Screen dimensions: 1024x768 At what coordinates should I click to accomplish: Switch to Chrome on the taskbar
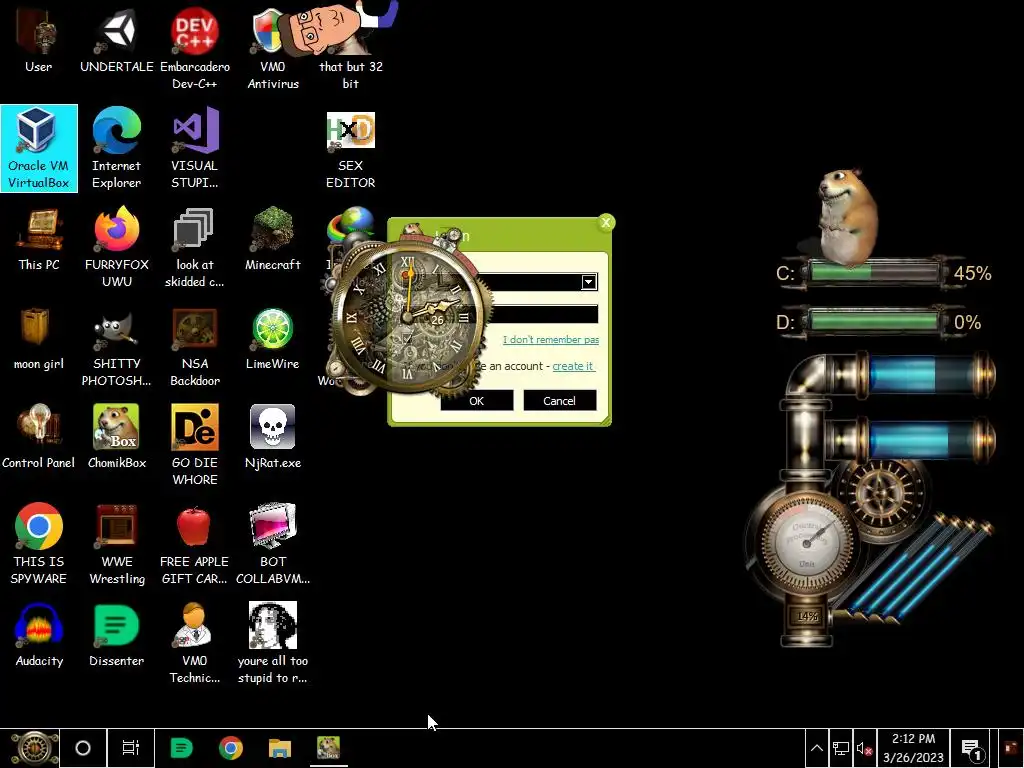click(x=231, y=748)
